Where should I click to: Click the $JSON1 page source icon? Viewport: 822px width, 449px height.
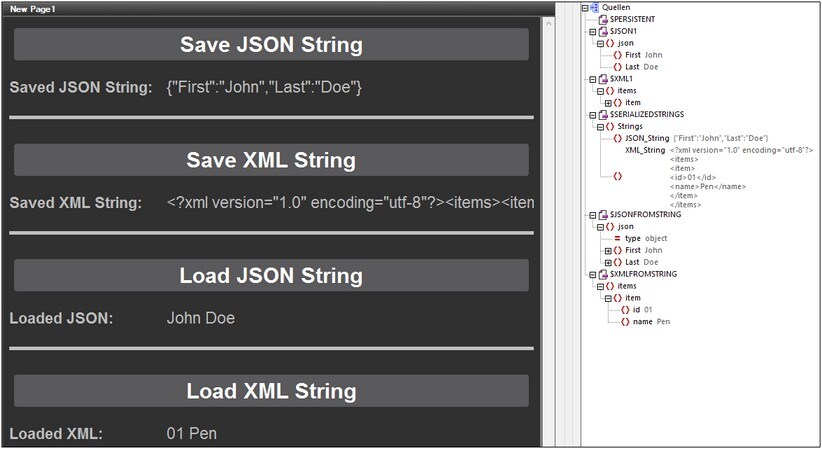[x=602, y=31]
